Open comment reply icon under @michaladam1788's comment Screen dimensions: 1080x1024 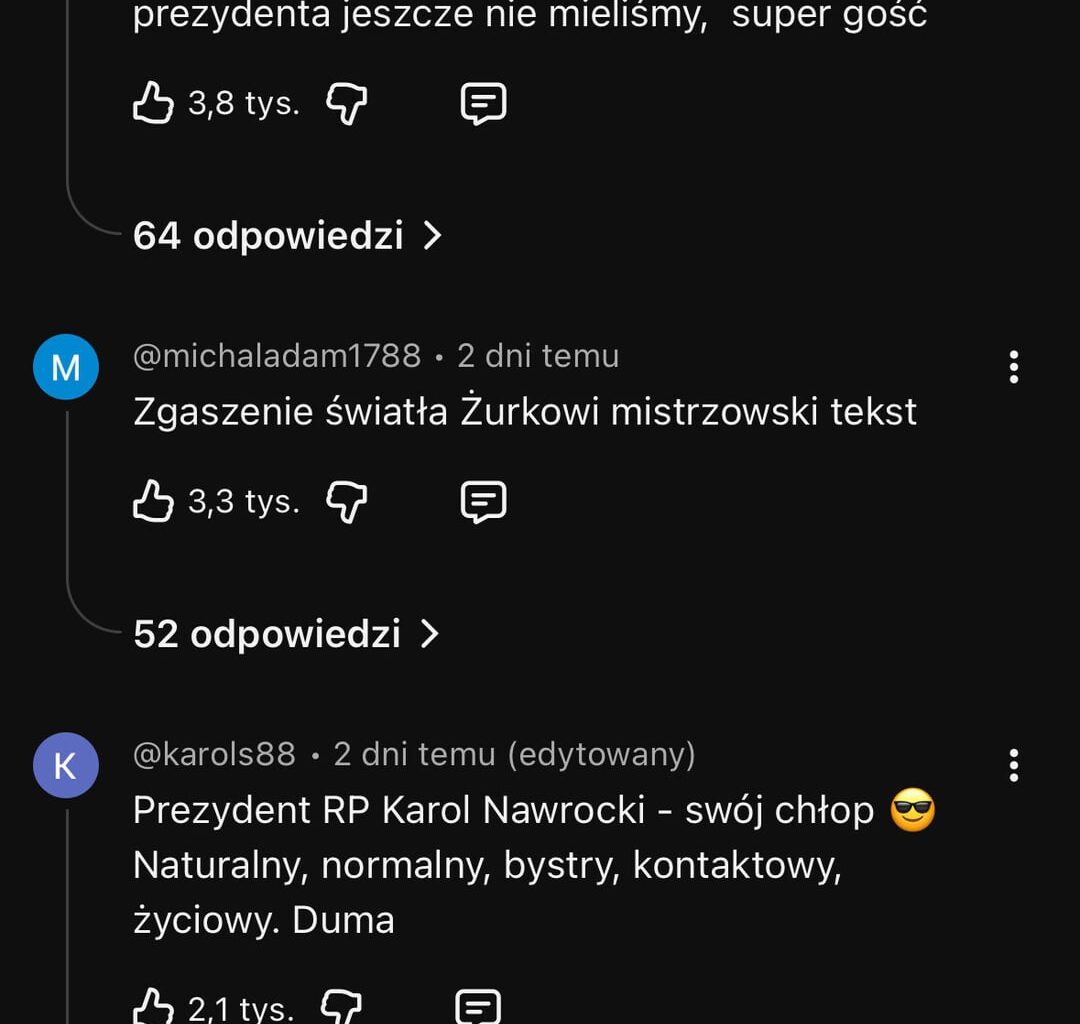coord(483,501)
